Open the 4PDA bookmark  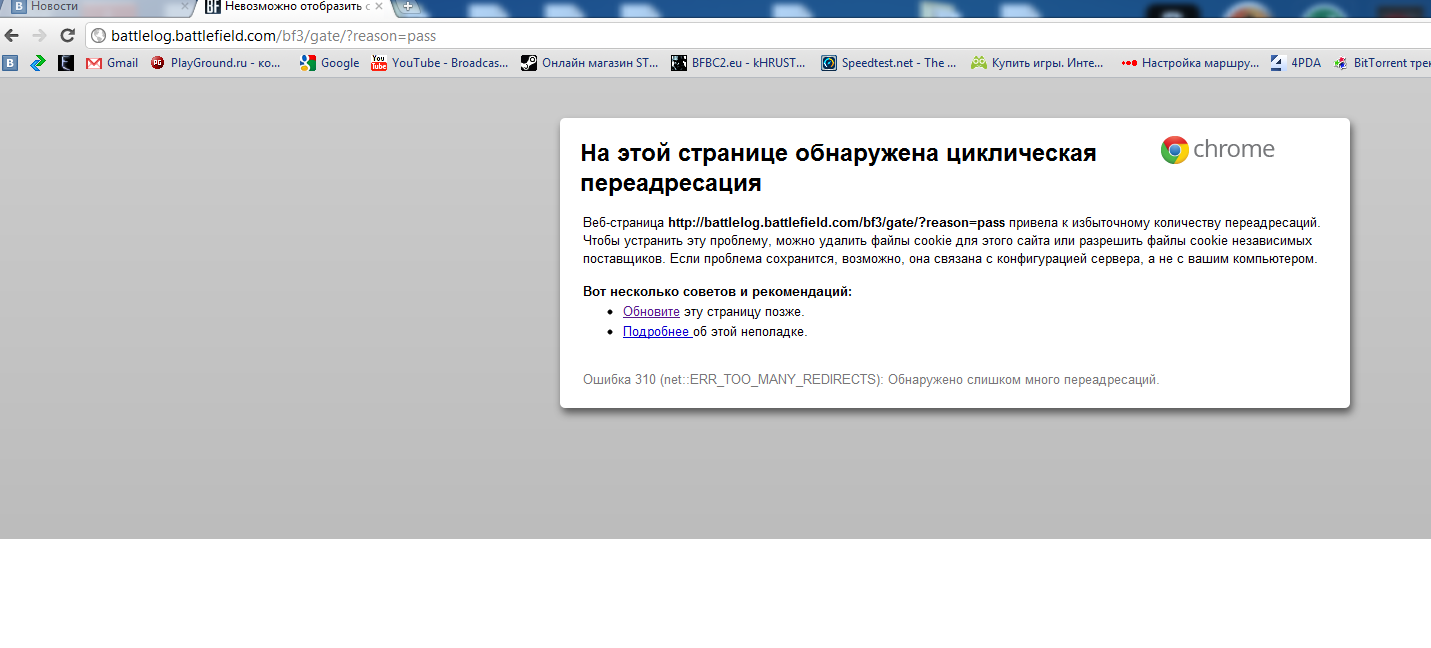[1296, 63]
